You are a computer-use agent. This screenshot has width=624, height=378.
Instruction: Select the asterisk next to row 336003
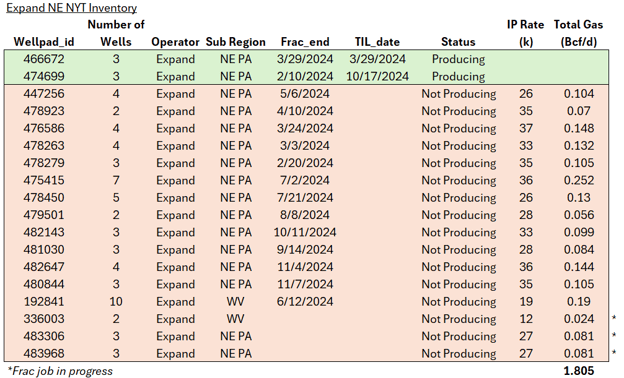(614, 318)
